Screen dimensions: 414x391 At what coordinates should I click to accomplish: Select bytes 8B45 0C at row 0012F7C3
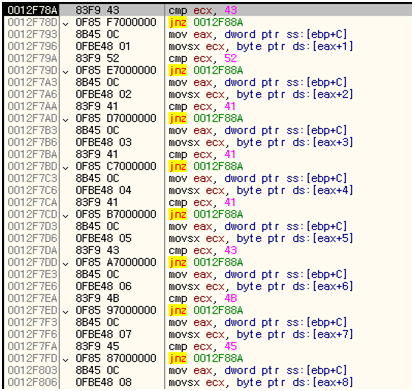point(97,178)
